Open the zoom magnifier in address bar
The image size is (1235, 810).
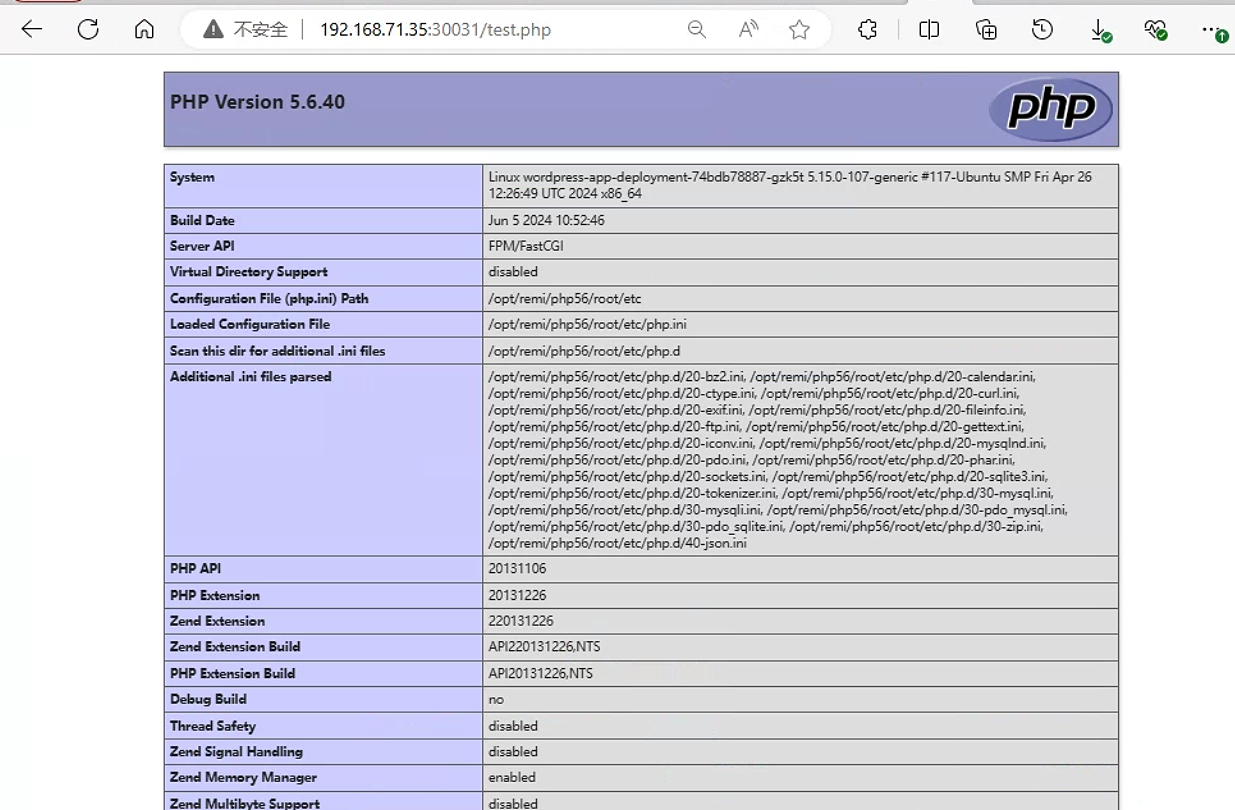tap(697, 30)
